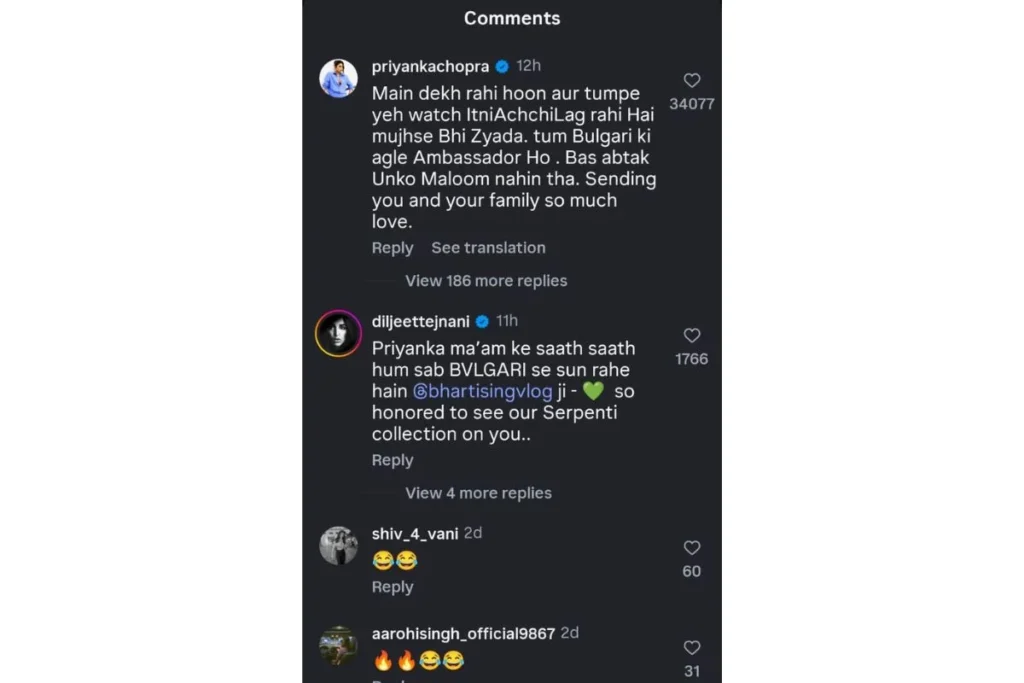1024x683 pixels.
Task: Open the shiv_4_vani username
Action: coord(415,534)
